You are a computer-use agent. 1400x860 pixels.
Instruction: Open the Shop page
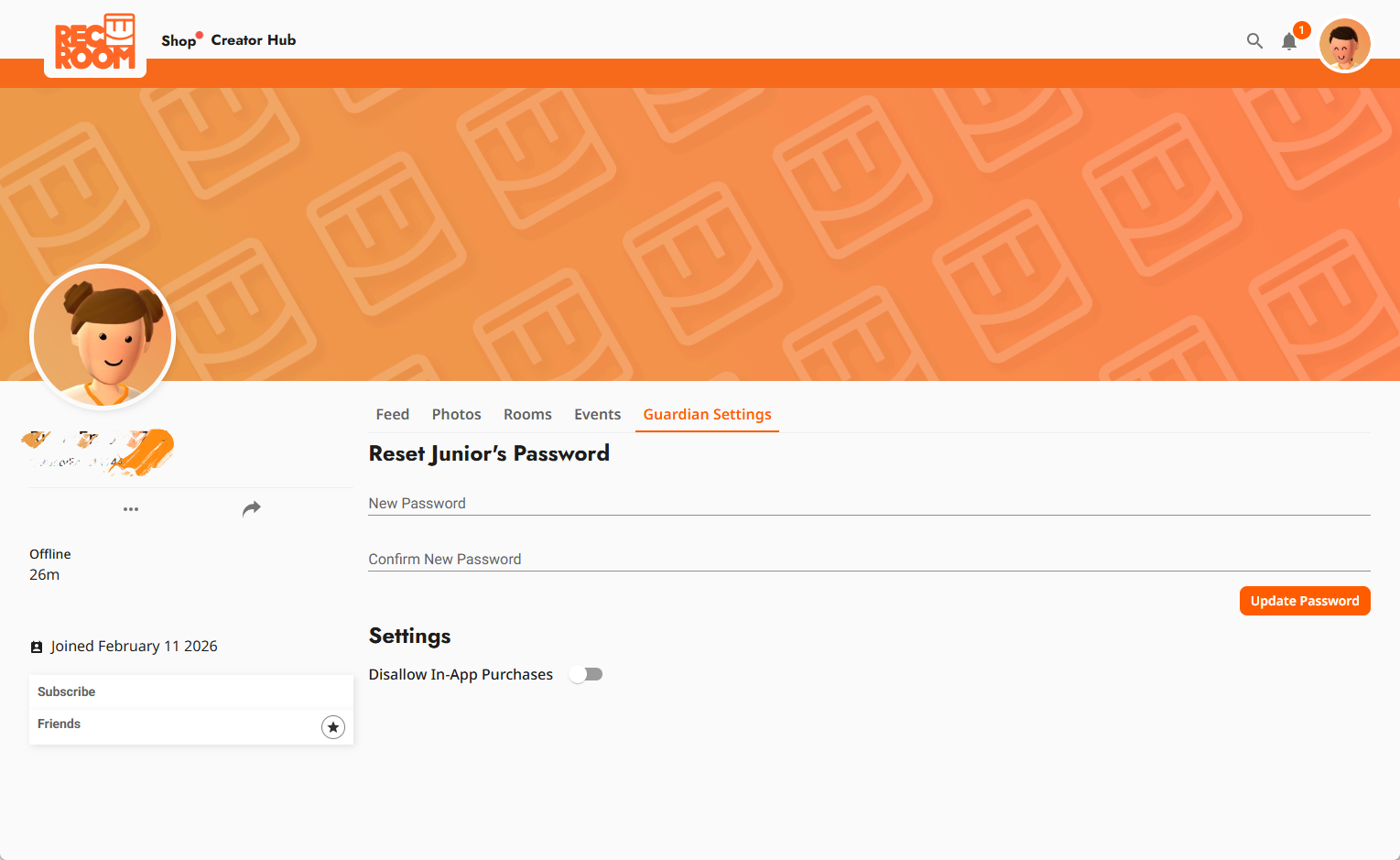pyautogui.click(x=175, y=39)
